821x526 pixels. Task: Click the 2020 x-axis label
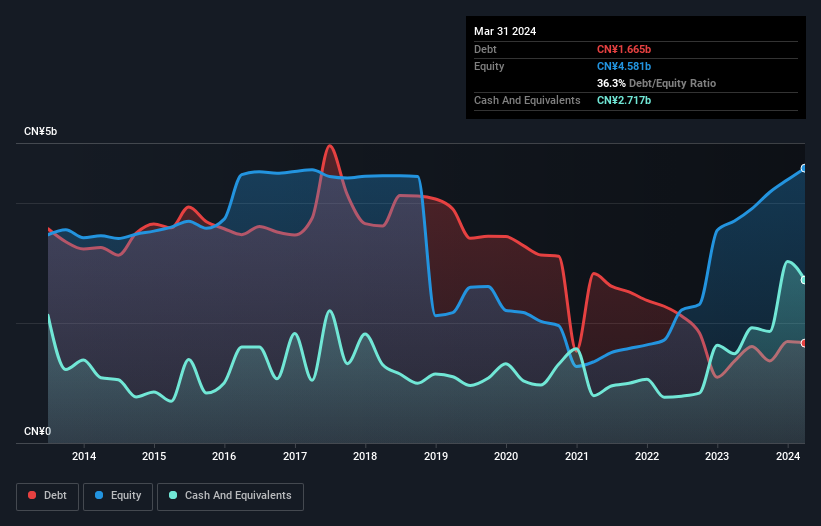coord(506,456)
